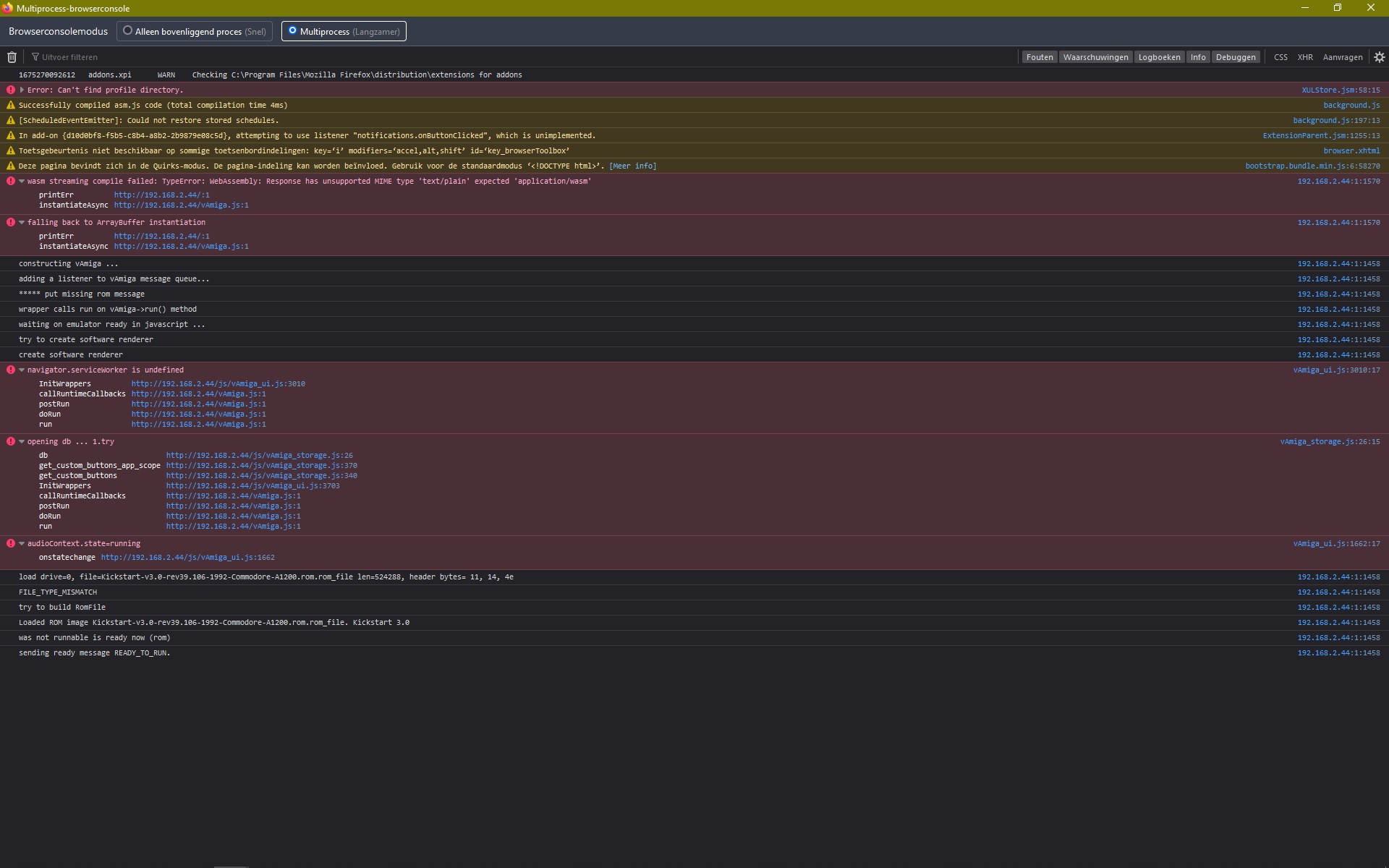Screen dimensions: 1389x868
Task: Click error icon beside 'audioContext.state=running'
Action: point(11,544)
